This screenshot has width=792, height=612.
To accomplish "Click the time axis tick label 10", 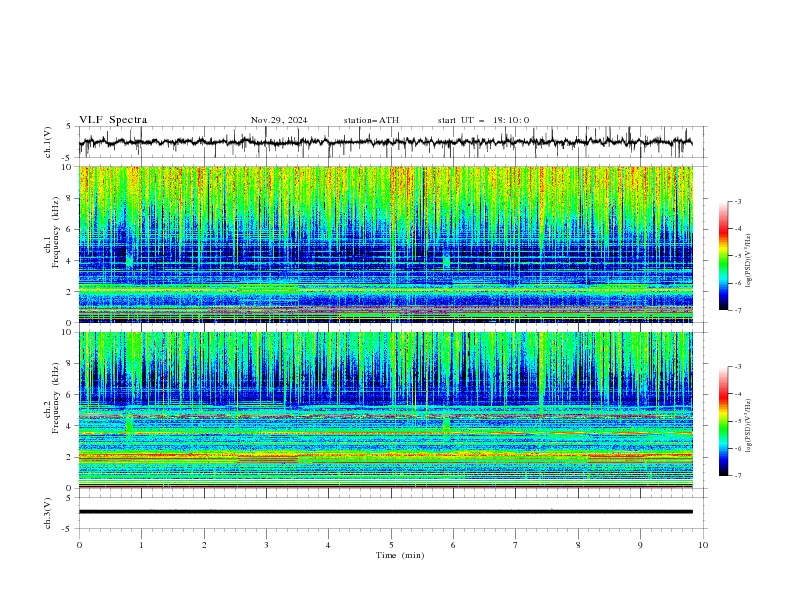I will tap(703, 545).
